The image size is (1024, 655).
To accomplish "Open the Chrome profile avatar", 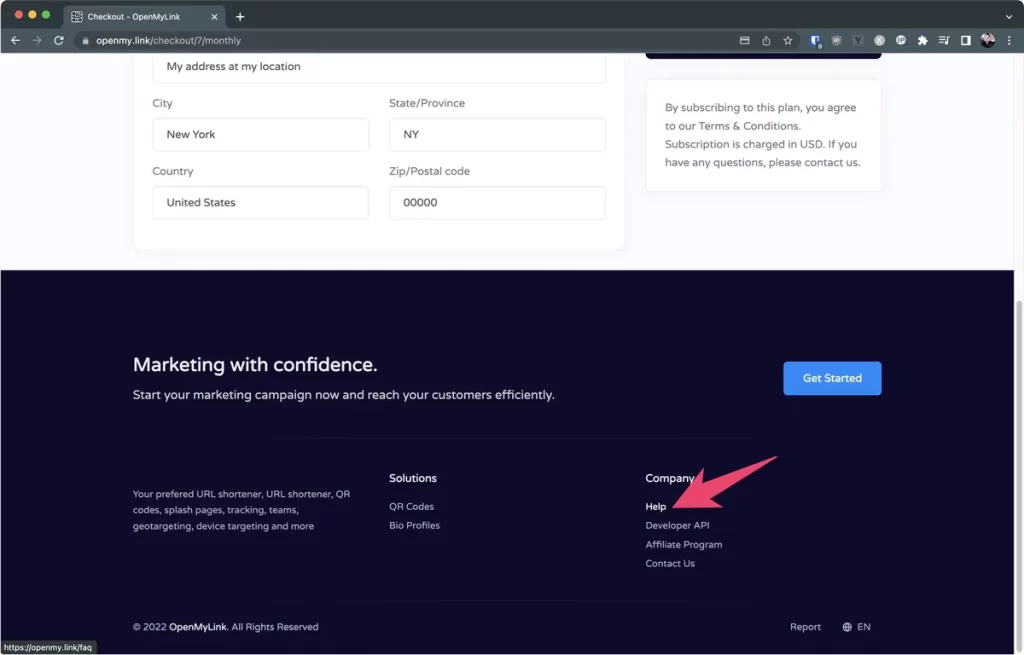I will (987, 40).
